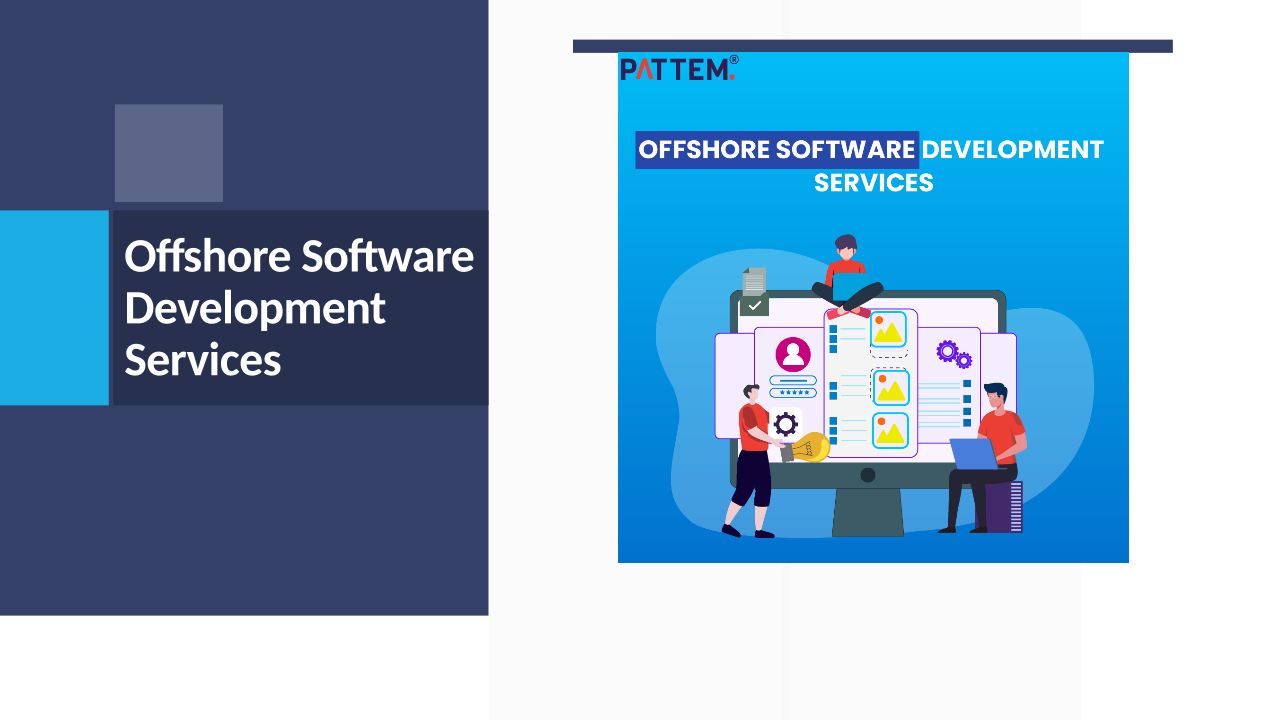Viewport: 1280px width, 720px height.
Task: Select the middle picture placeholder icon
Action: (889, 387)
